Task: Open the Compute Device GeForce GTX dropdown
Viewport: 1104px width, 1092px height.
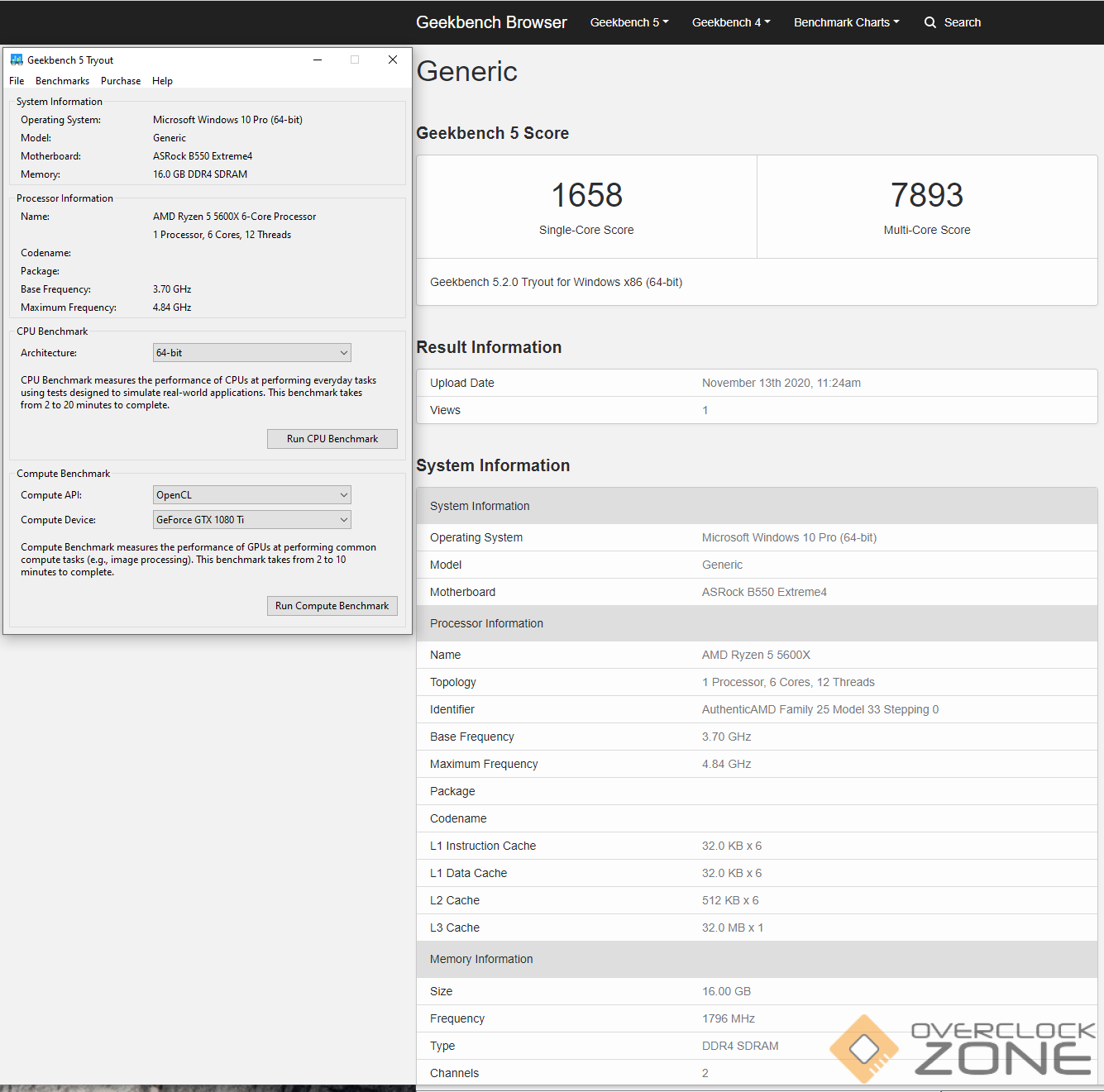Action: coord(251,520)
